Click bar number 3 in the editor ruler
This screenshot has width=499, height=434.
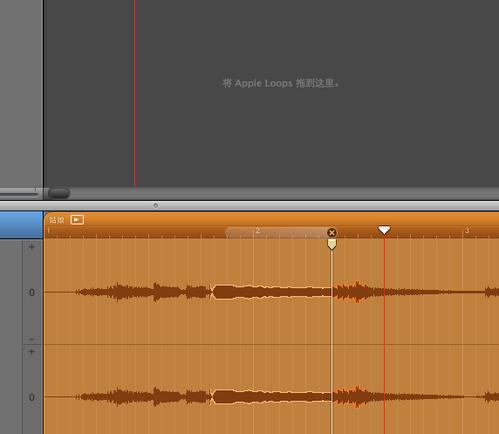467,230
